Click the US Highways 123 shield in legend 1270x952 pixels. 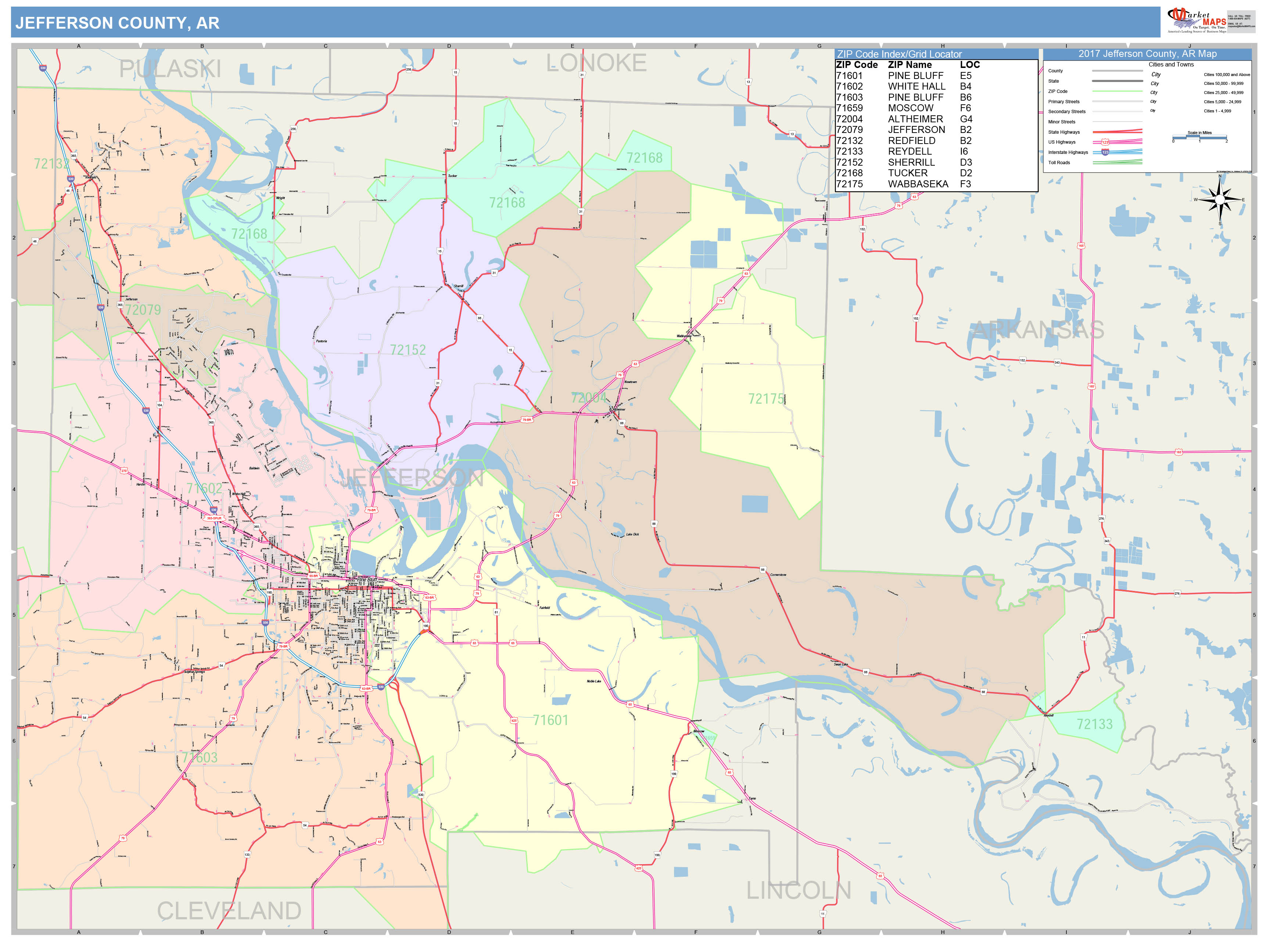click(1106, 142)
